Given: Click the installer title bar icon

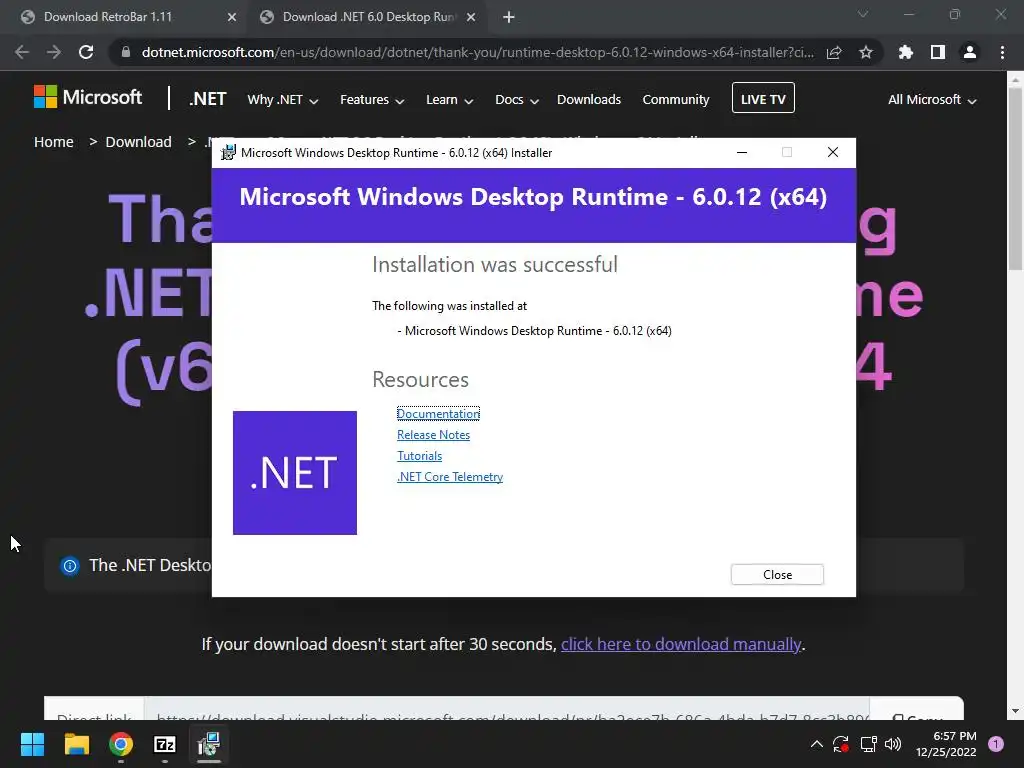Looking at the screenshot, I should [x=228, y=153].
